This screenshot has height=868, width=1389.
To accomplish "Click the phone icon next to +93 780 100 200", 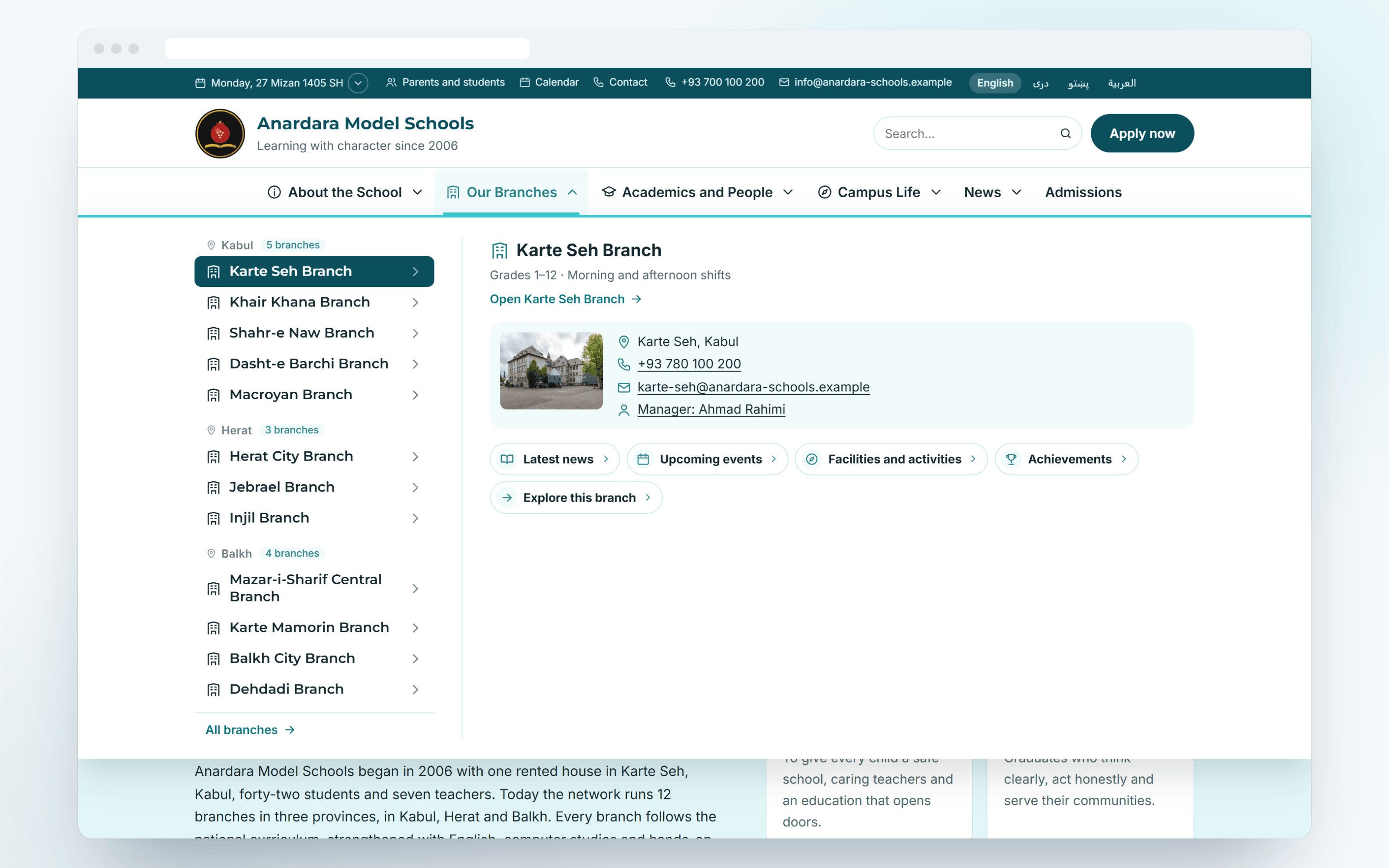I will 624,364.
